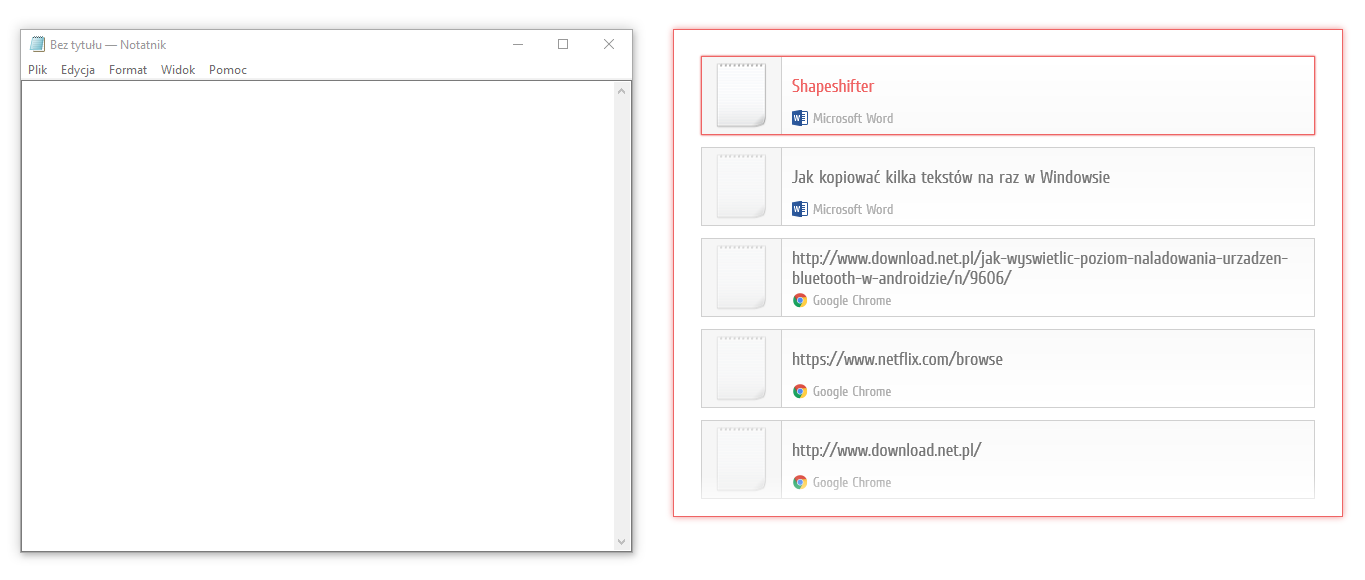This screenshot has height=580, width=1365.
Task: Click the notepad thumbnail beside the bluetooth-w-androidzie URL
Action: [742, 277]
